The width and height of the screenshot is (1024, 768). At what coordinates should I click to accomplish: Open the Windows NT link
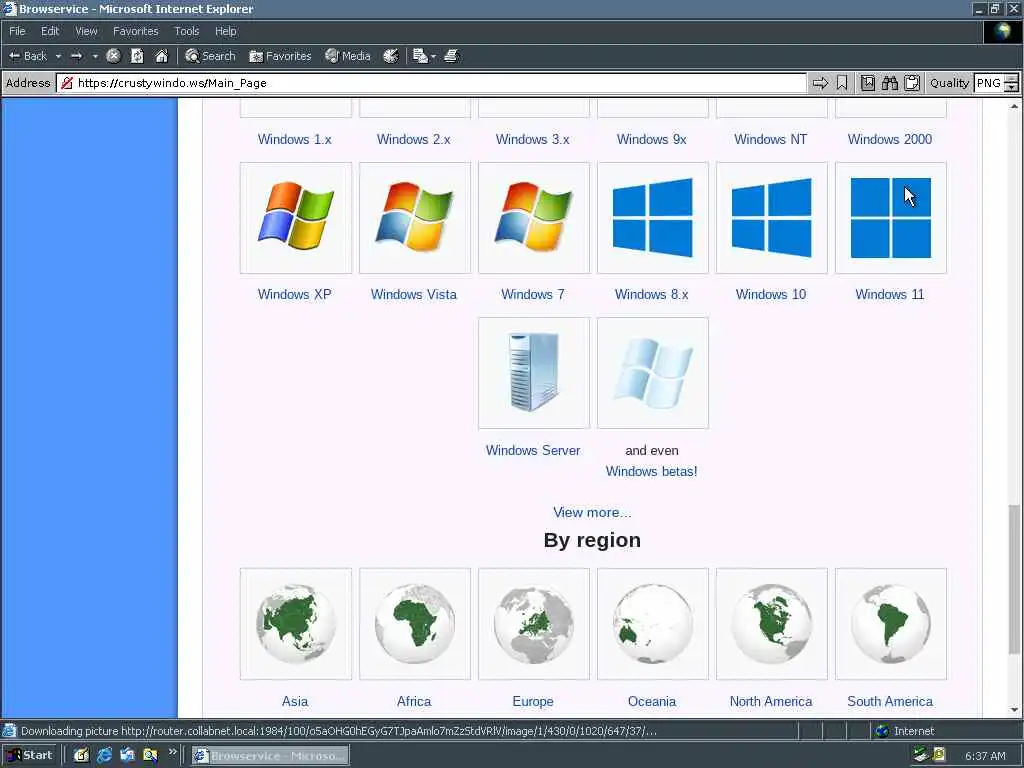pos(771,139)
